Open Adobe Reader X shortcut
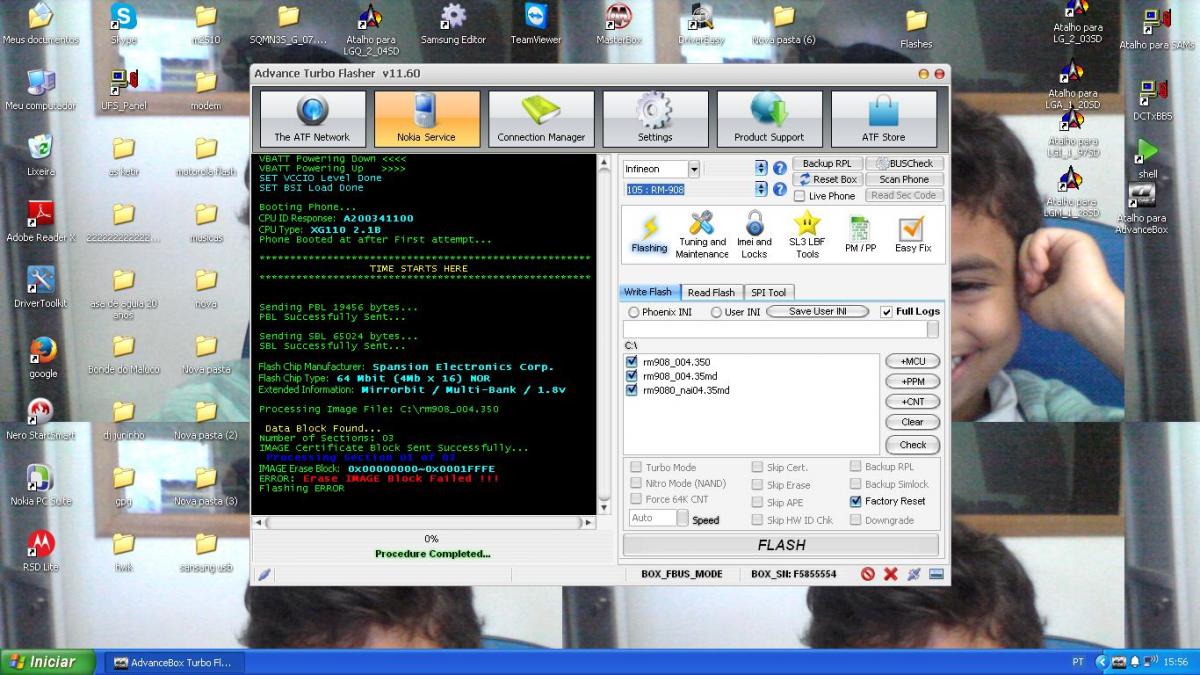Screen dimensions: 1200x675 (40, 222)
